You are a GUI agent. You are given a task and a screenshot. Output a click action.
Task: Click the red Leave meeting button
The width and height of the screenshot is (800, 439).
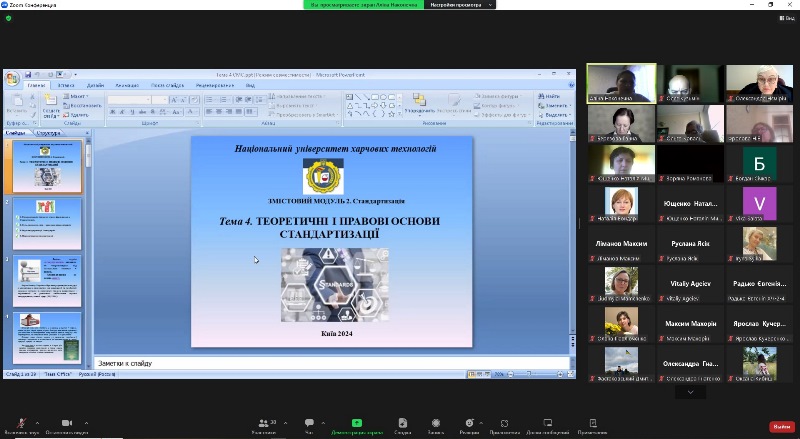coord(780,426)
